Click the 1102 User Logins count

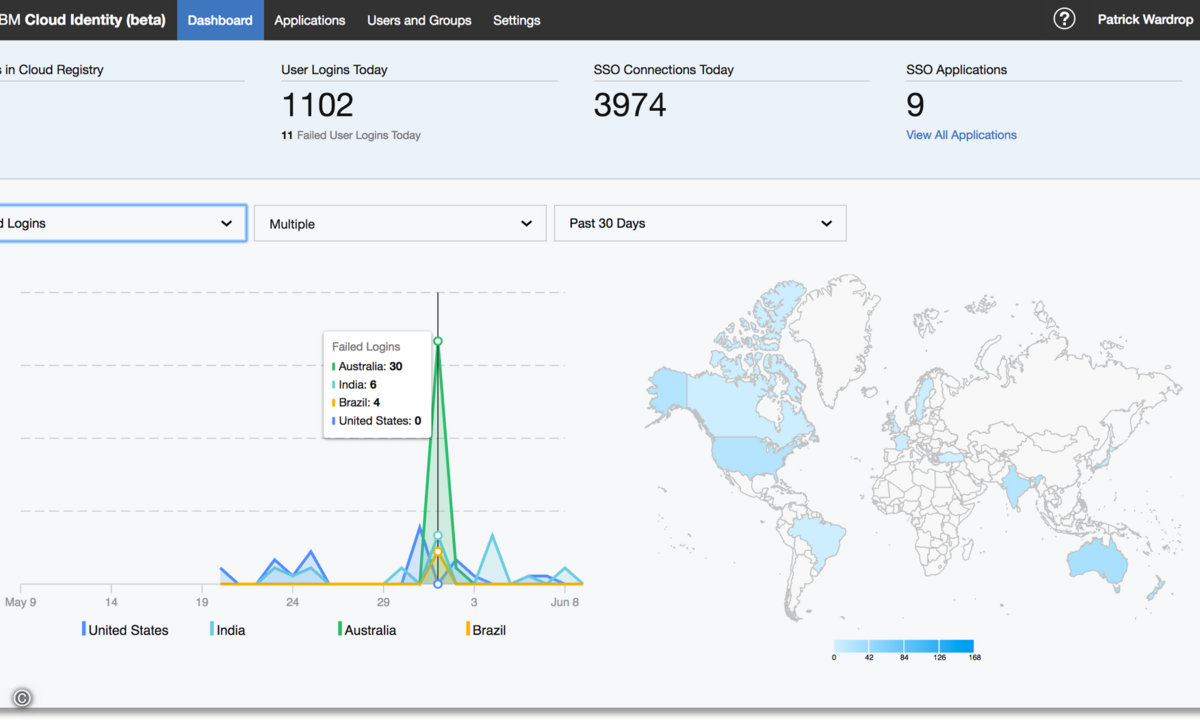pyautogui.click(x=317, y=105)
